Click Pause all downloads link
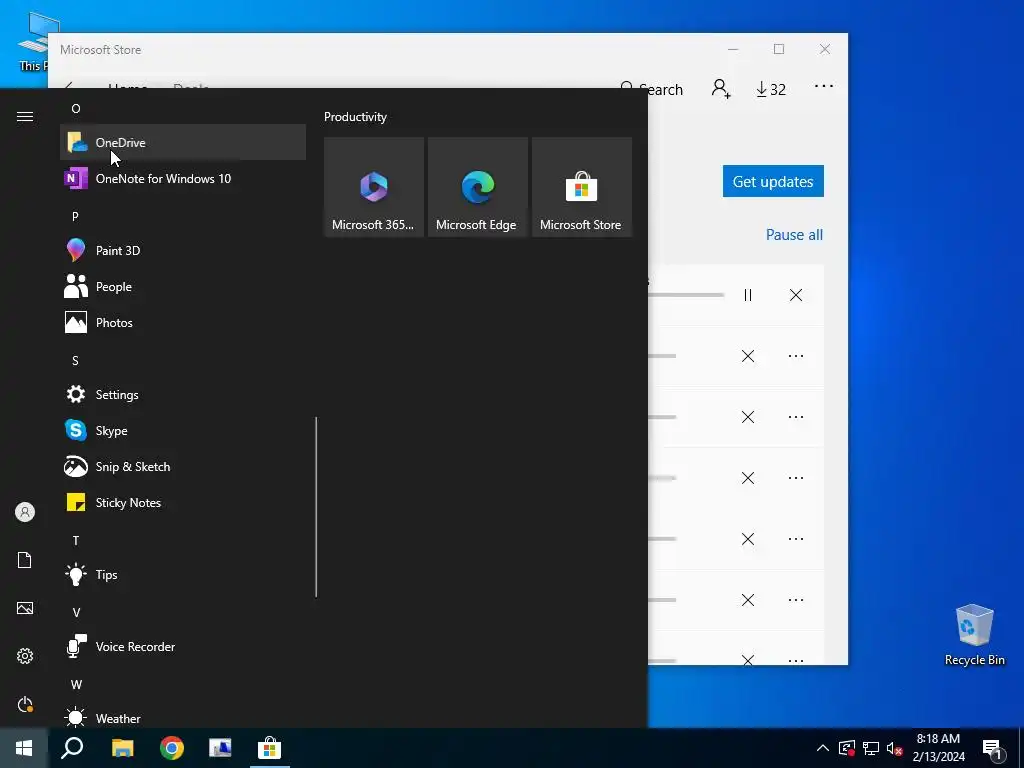Viewport: 1024px width, 768px height. pyautogui.click(x=794, y=234)
